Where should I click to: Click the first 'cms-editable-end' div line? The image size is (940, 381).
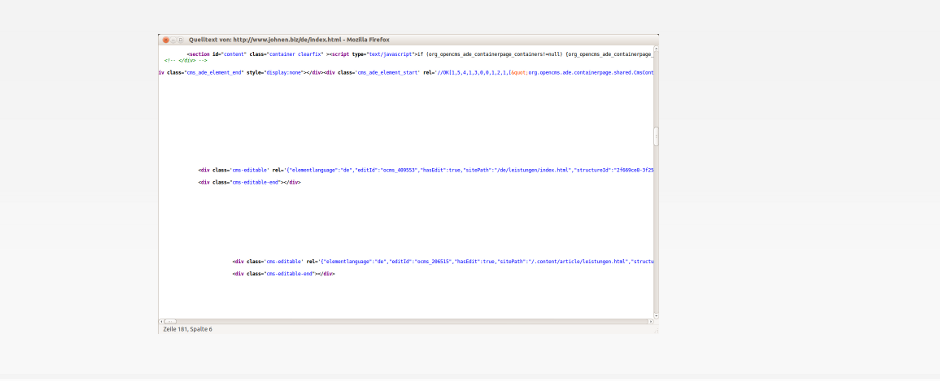[249, 182]
